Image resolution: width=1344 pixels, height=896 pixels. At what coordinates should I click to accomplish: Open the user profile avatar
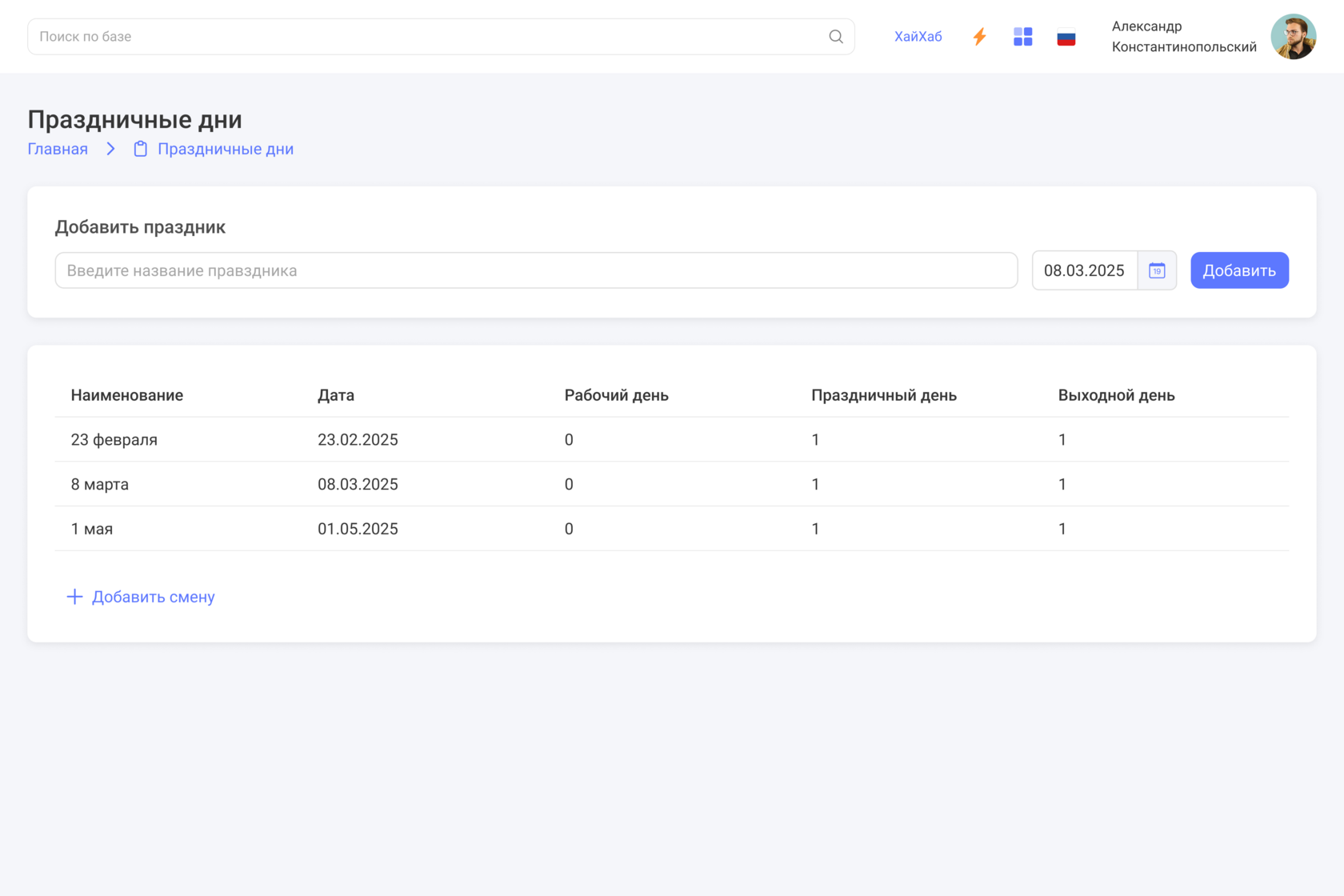point(1293,37)
